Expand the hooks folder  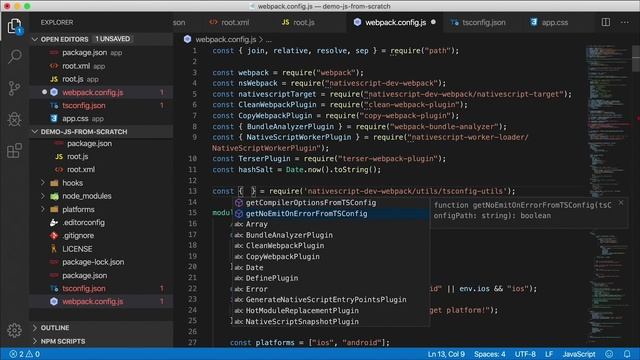[43, 183]
